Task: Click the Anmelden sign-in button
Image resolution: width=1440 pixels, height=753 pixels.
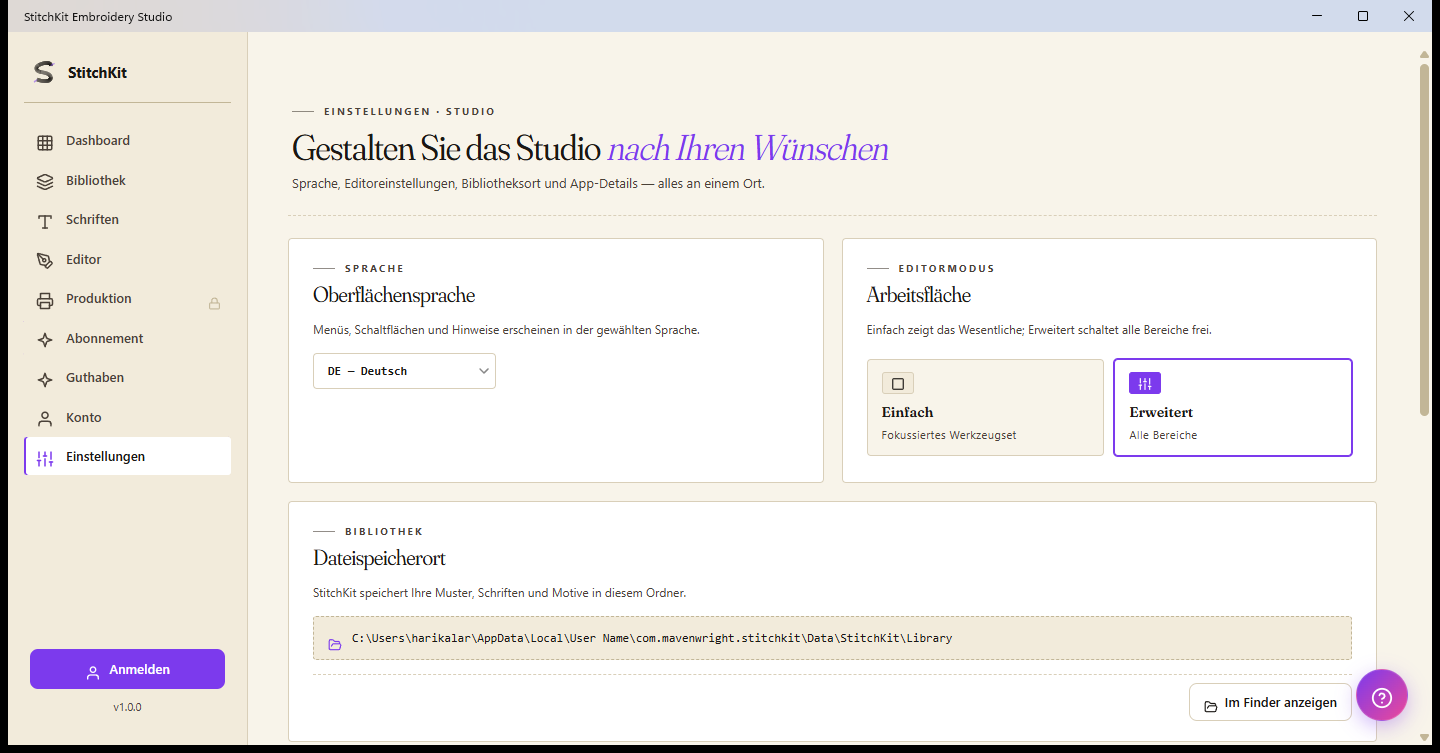Action: [127, 669]
